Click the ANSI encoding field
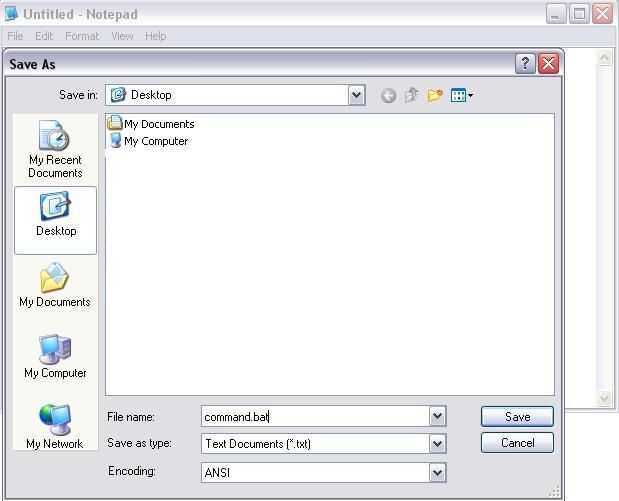The image size is (619, 501). 315,472
